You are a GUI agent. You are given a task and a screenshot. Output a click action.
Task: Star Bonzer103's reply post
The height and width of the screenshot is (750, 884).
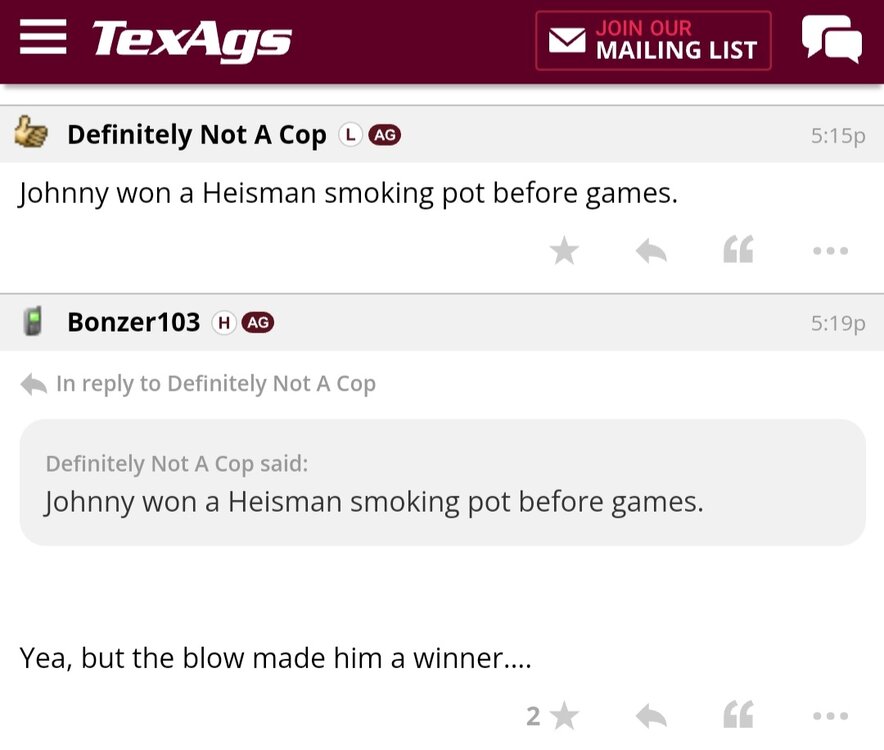pyautogui.click(x=564, y=715)
